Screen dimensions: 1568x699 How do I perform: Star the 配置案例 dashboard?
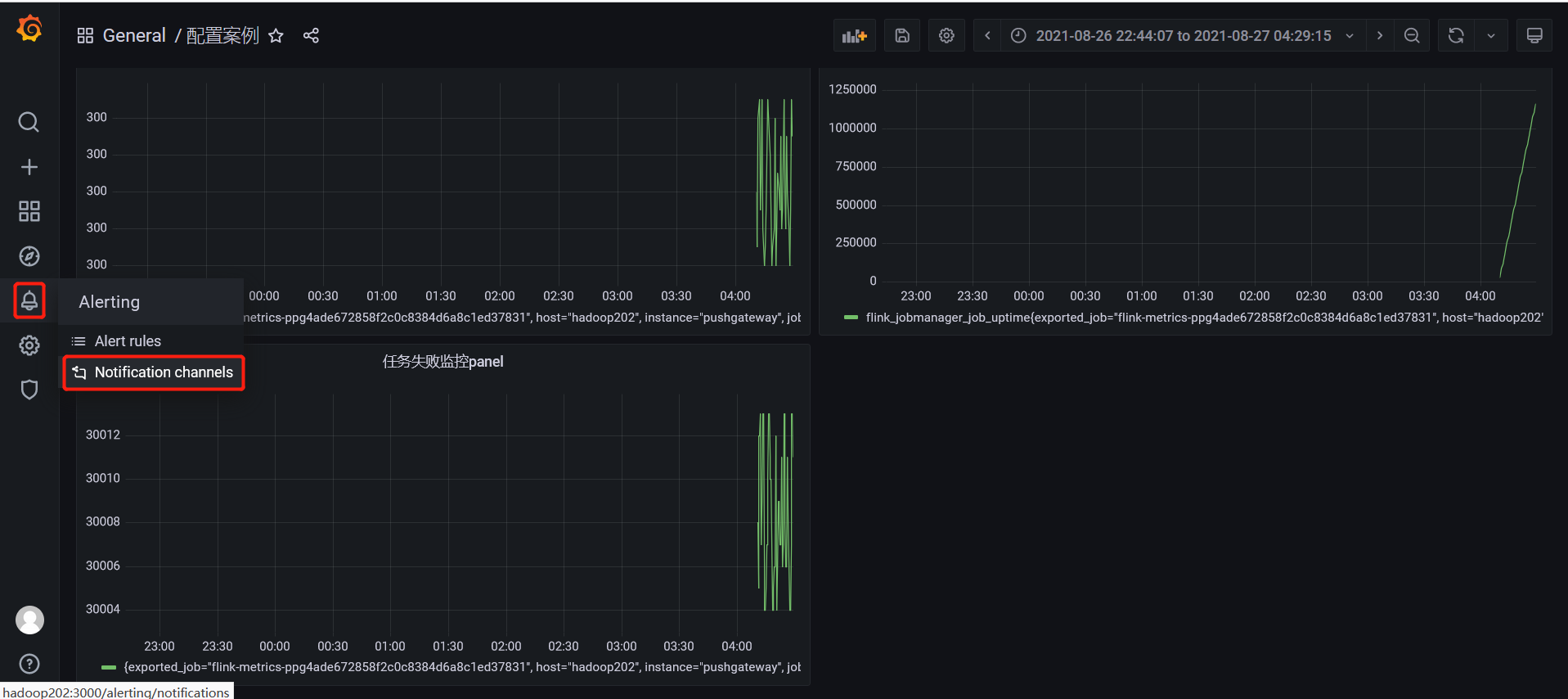click(276, 35)
